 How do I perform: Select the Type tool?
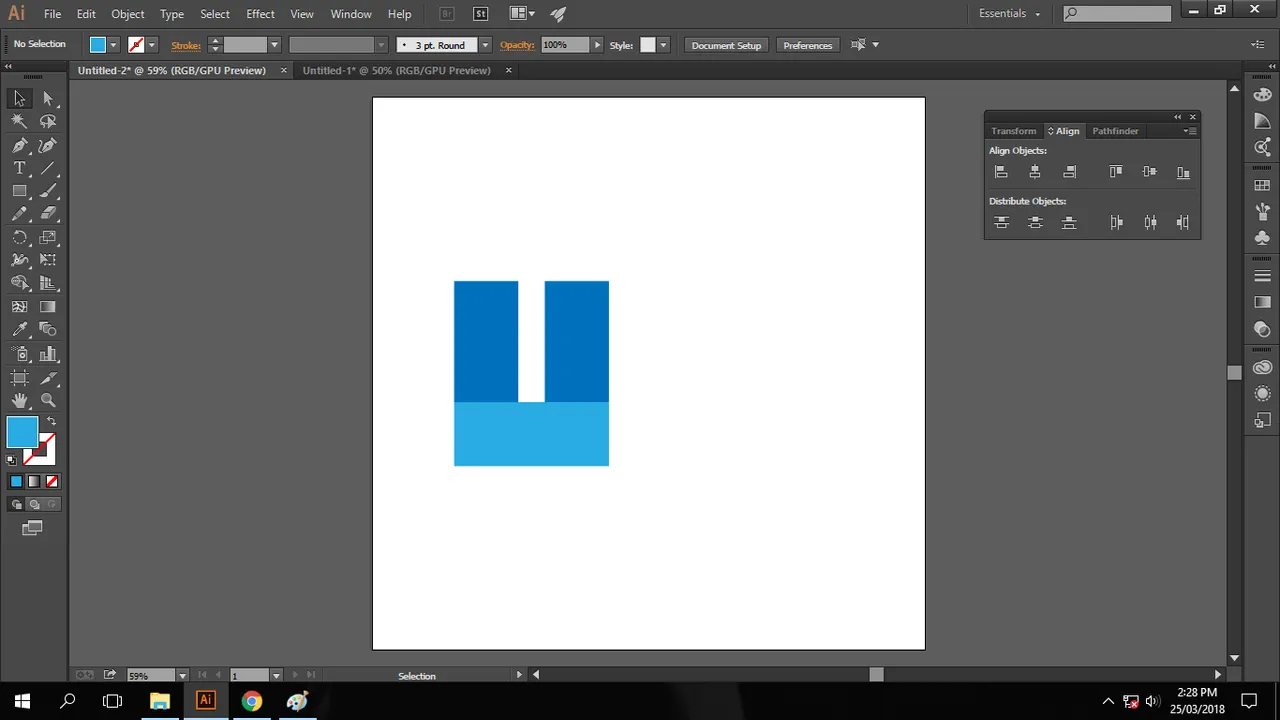19,168
